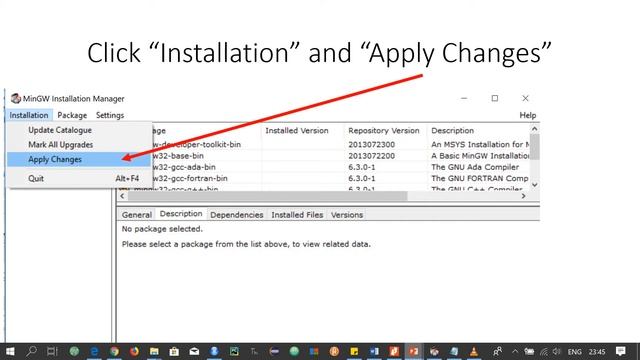The width and height of the screenshot is (640, 360).
Task: Click package list scroll down arrow
Action: click(x=535, y=185)
